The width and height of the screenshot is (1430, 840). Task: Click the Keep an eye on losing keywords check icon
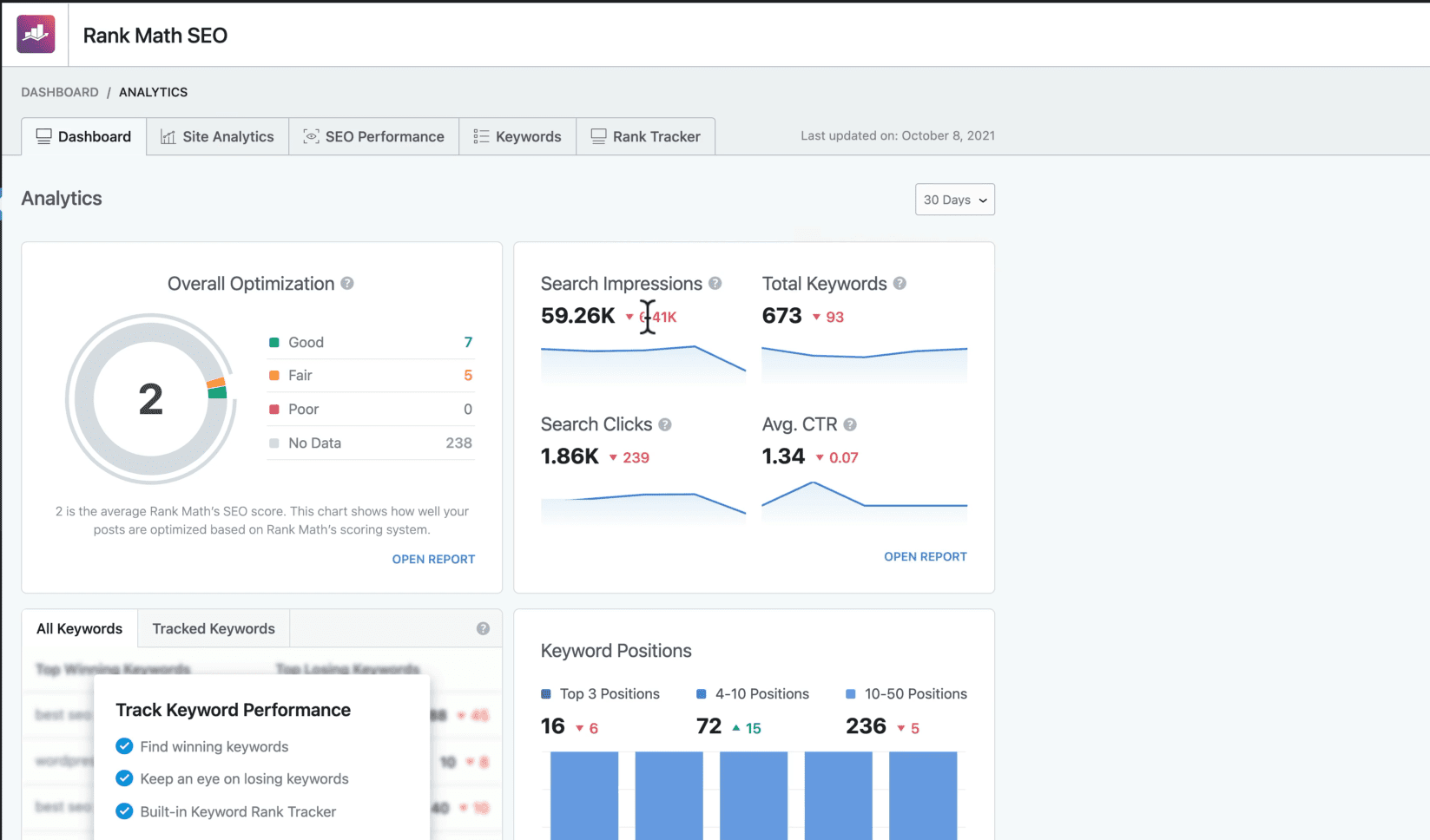point(124,778)
